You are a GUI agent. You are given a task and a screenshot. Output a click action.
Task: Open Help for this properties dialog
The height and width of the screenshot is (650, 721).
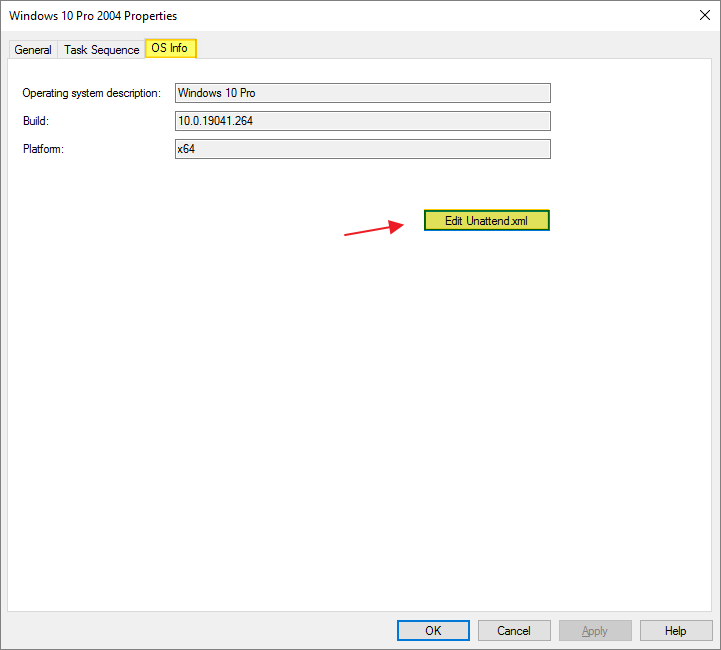676,631
